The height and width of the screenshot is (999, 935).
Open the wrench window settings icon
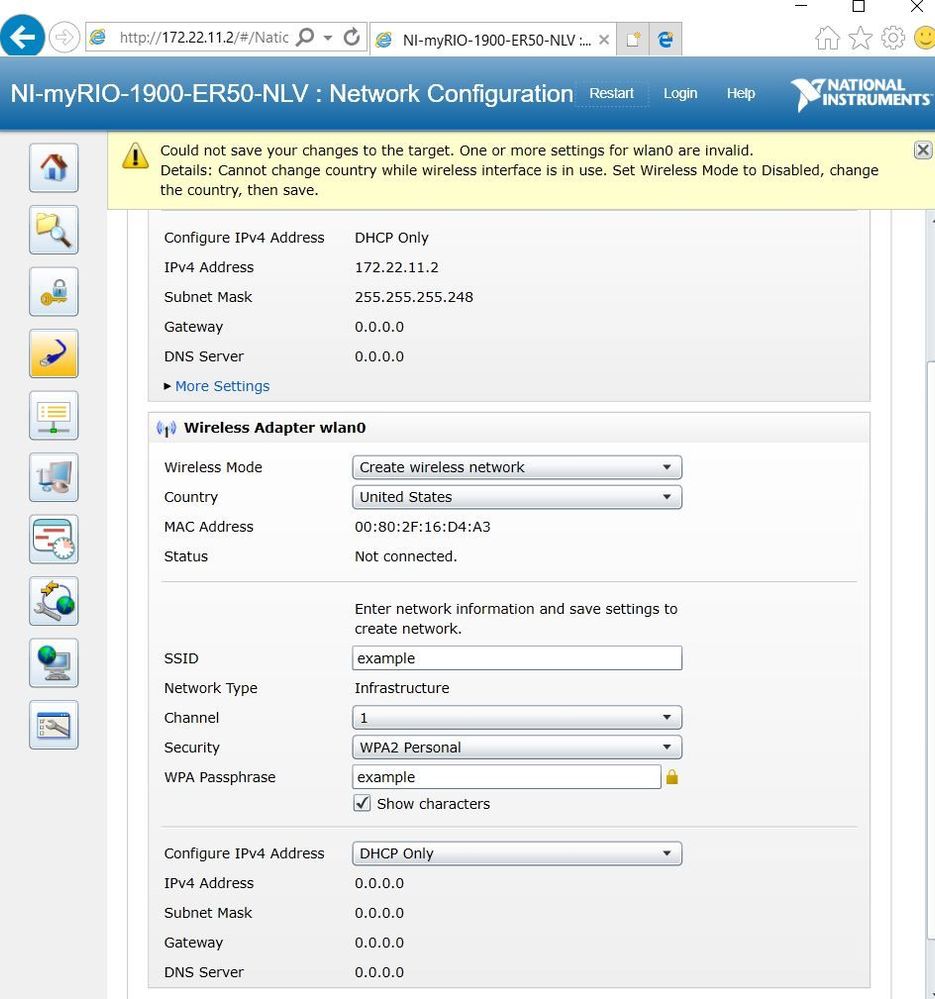click(54, 725)
